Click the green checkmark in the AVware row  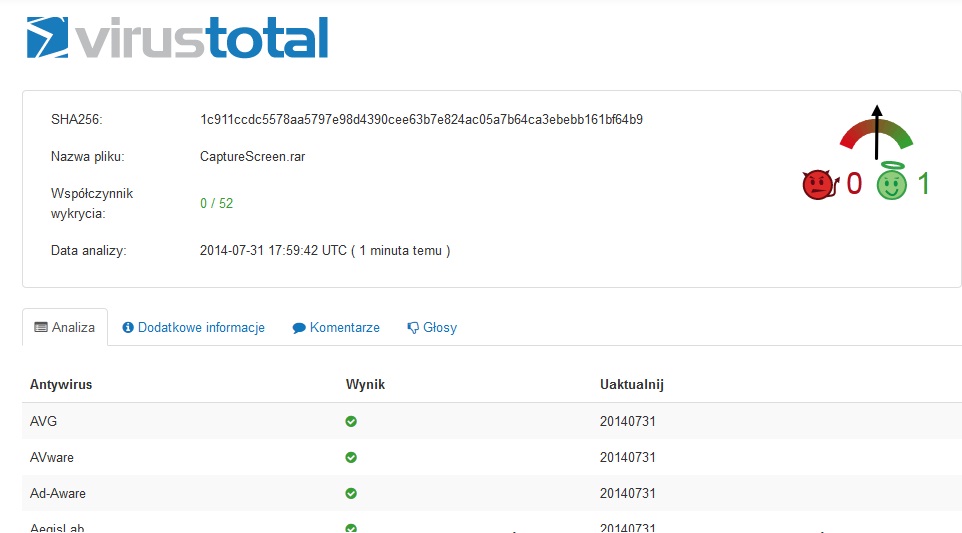[x=351, y=458]
